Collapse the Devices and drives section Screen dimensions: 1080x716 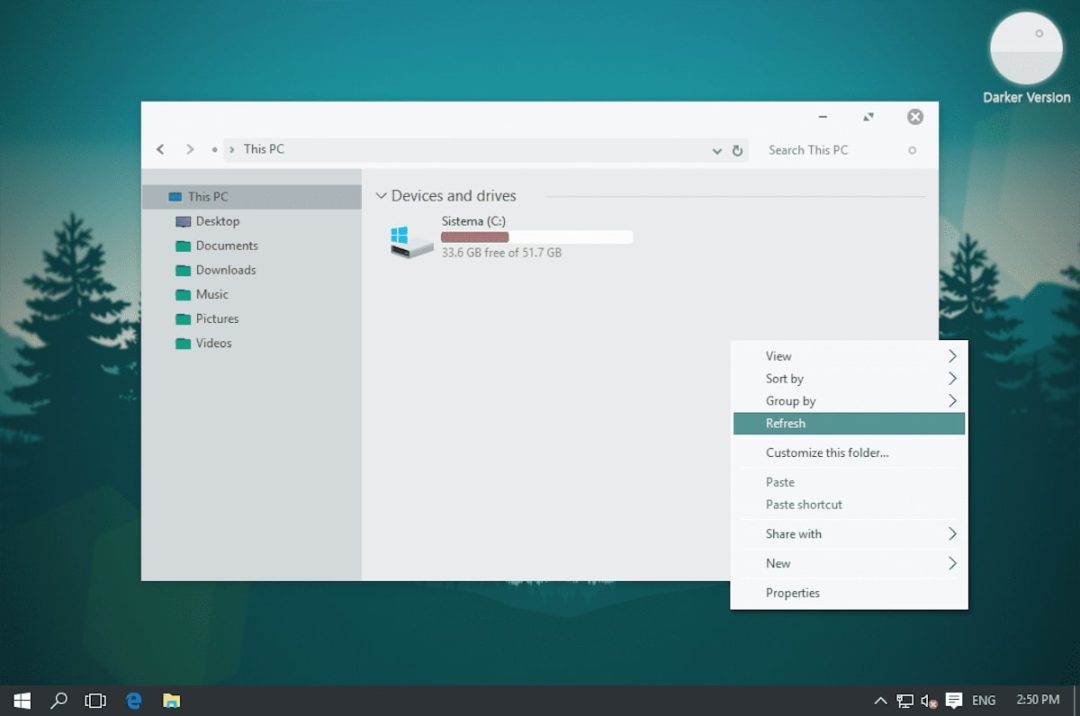(x=380, y=196)
